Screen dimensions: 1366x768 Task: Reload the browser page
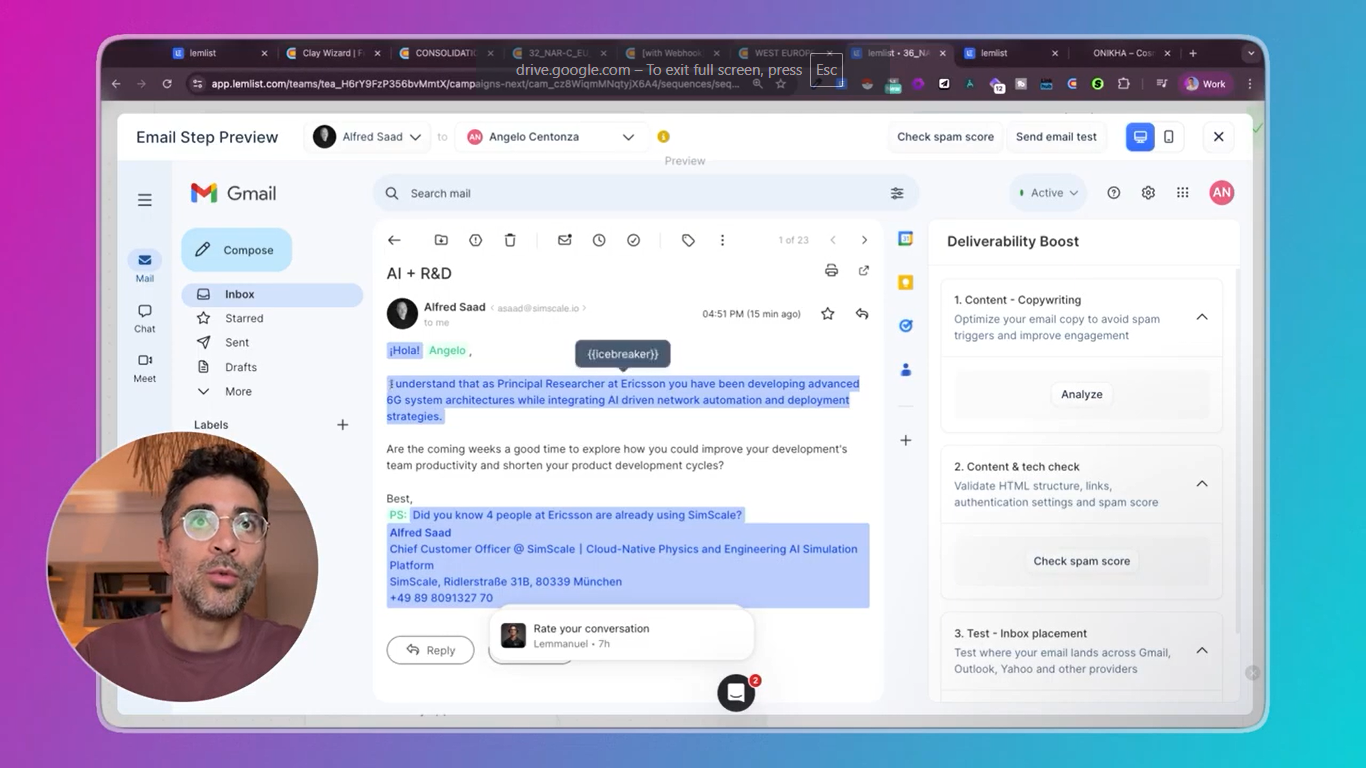[167, 84]
